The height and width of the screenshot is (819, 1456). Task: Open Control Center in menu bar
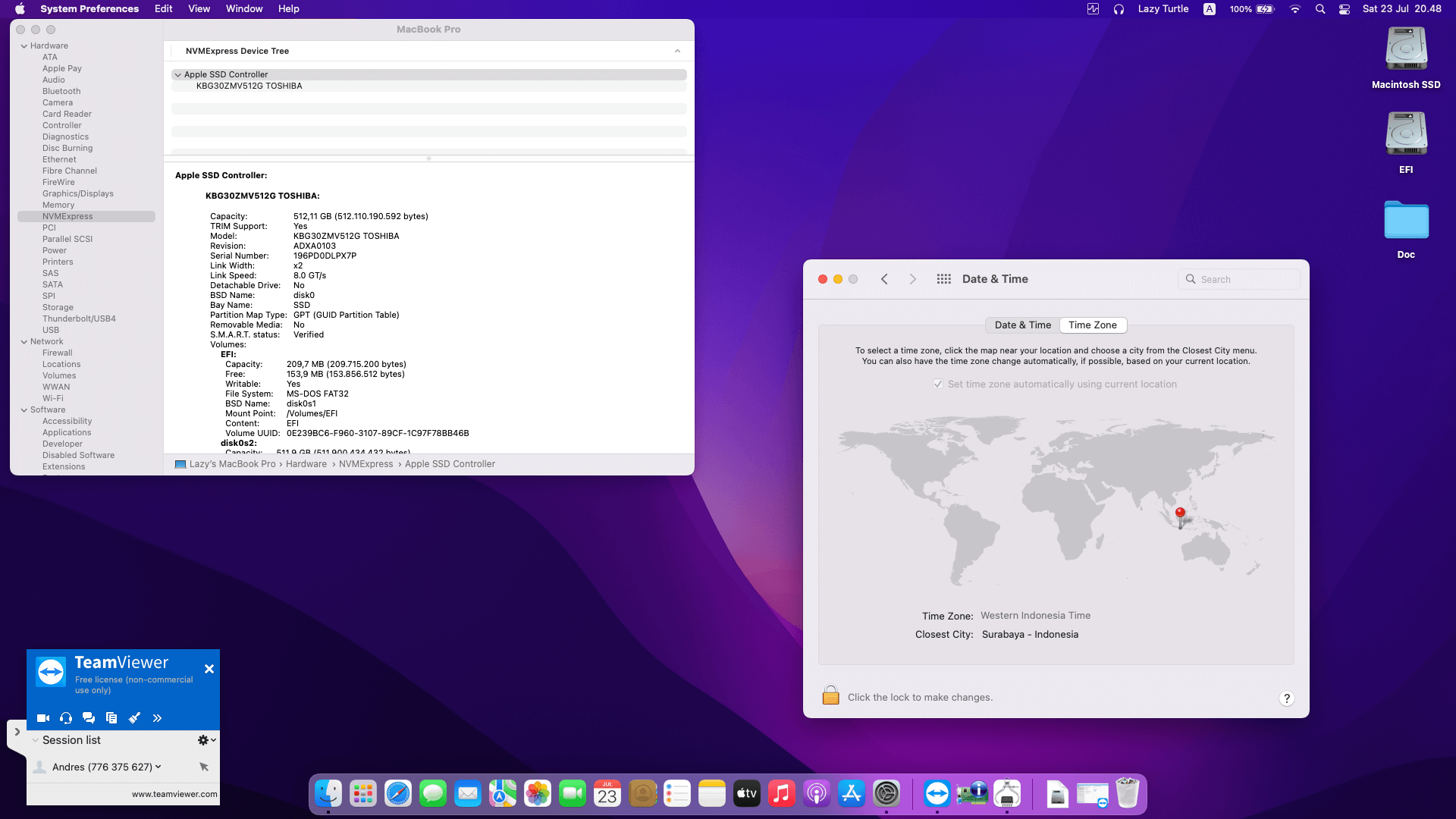coord(1345,9)
